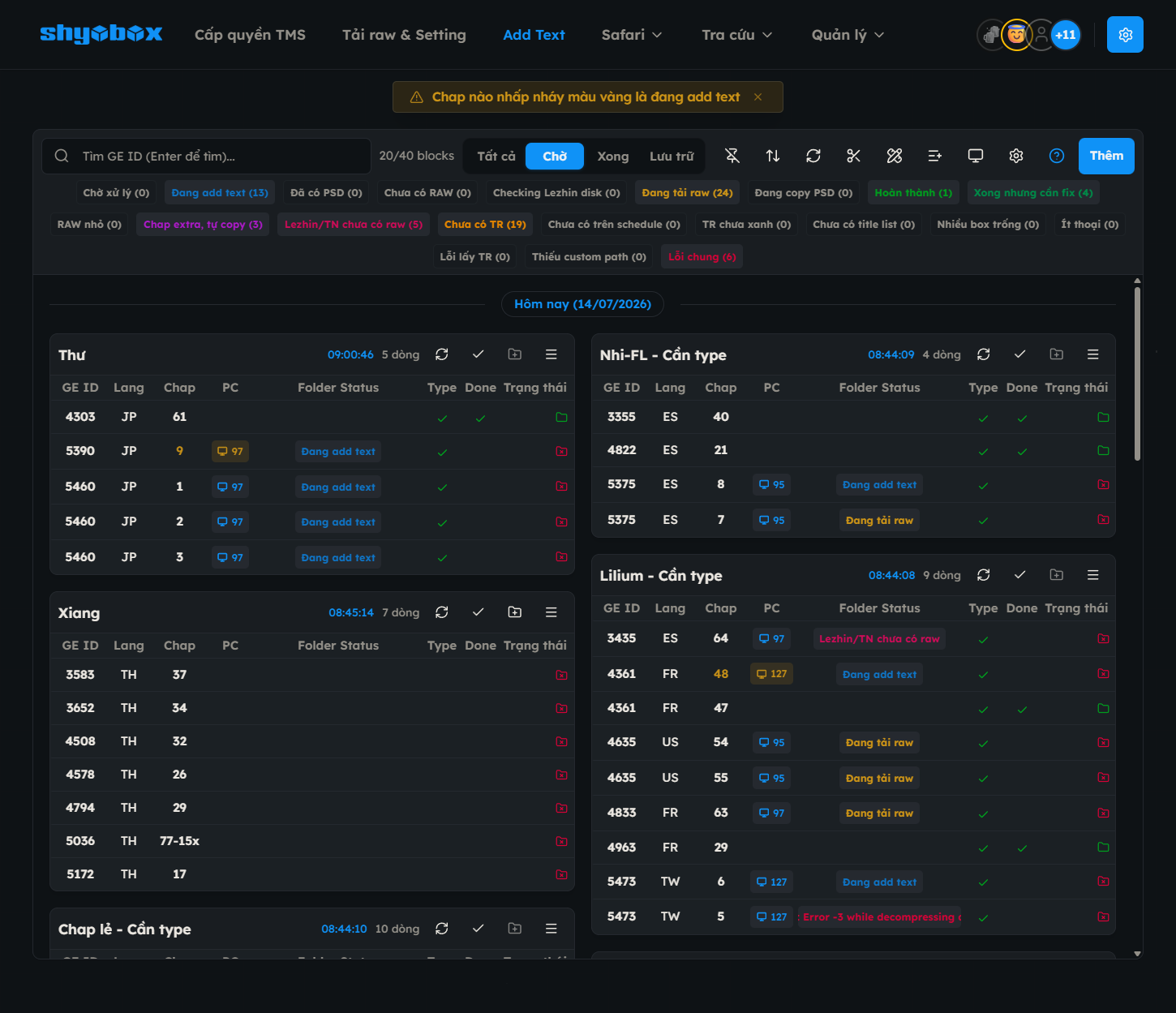Toggle the Xong nhưng cần fix (4) filter
This screenshot has width=1176, height=1013.
1033,193
